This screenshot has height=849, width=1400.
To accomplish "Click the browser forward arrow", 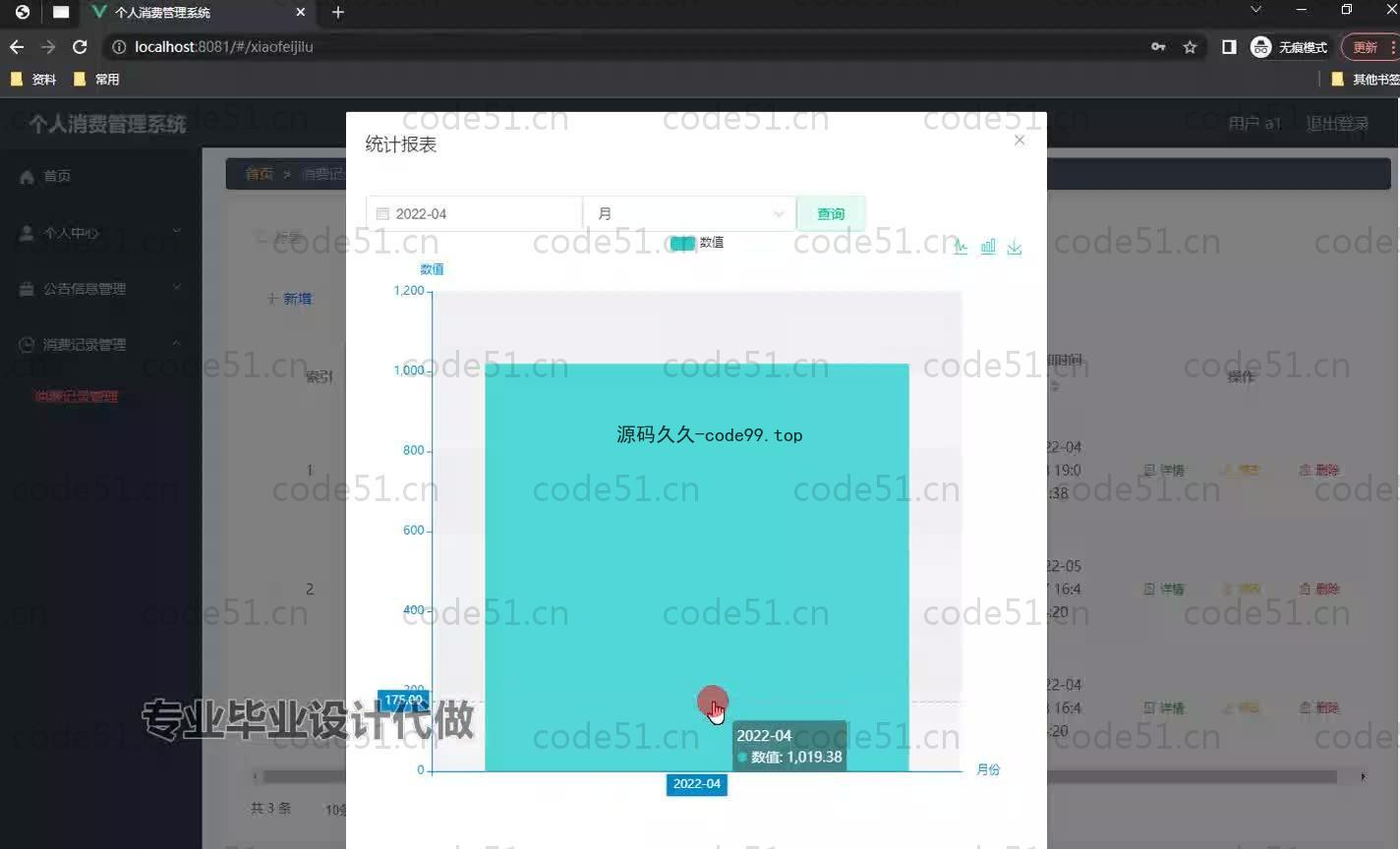I will pyautogui.click(x=48, y=46).
